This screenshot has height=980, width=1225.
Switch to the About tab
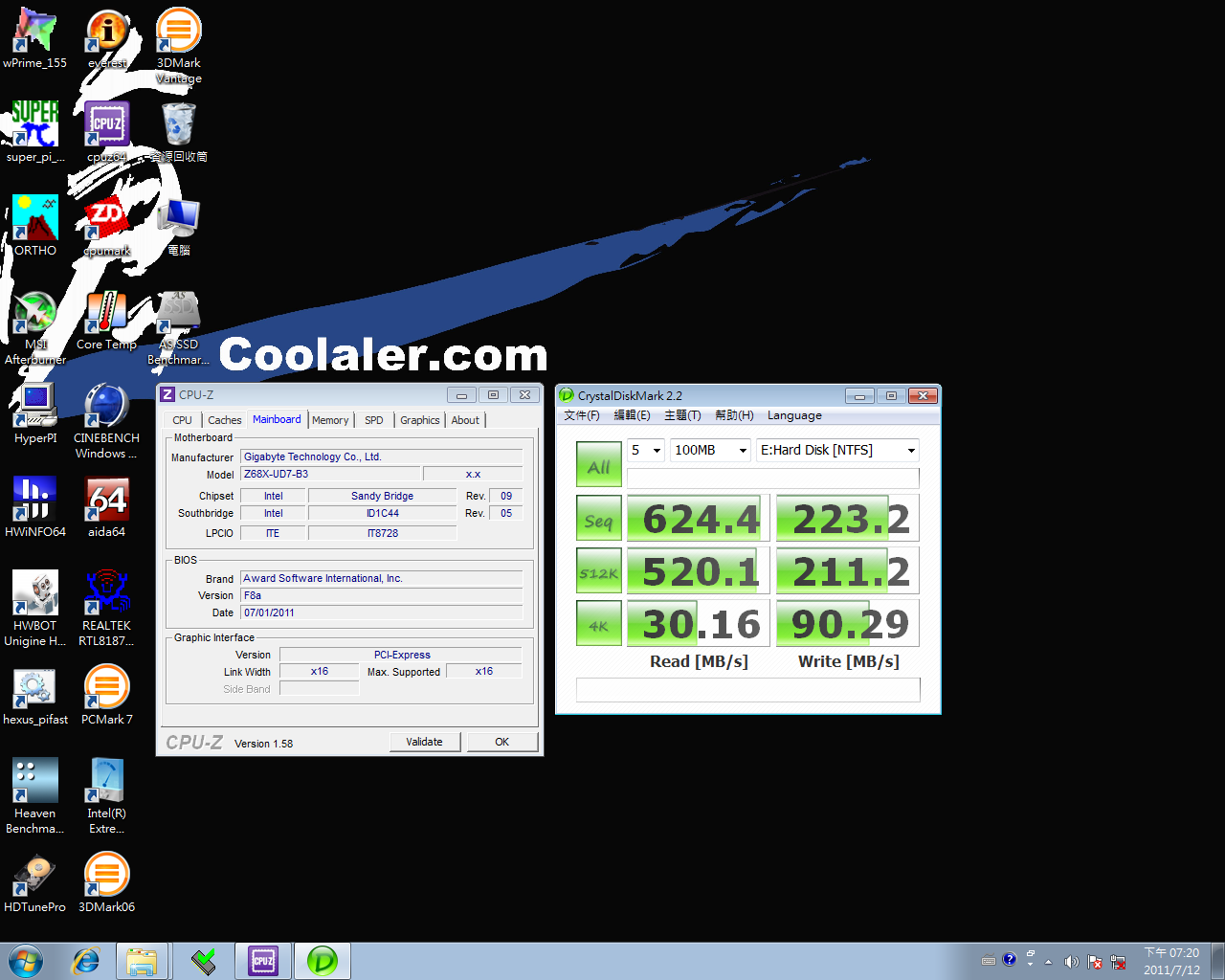(x=466, y=420)
